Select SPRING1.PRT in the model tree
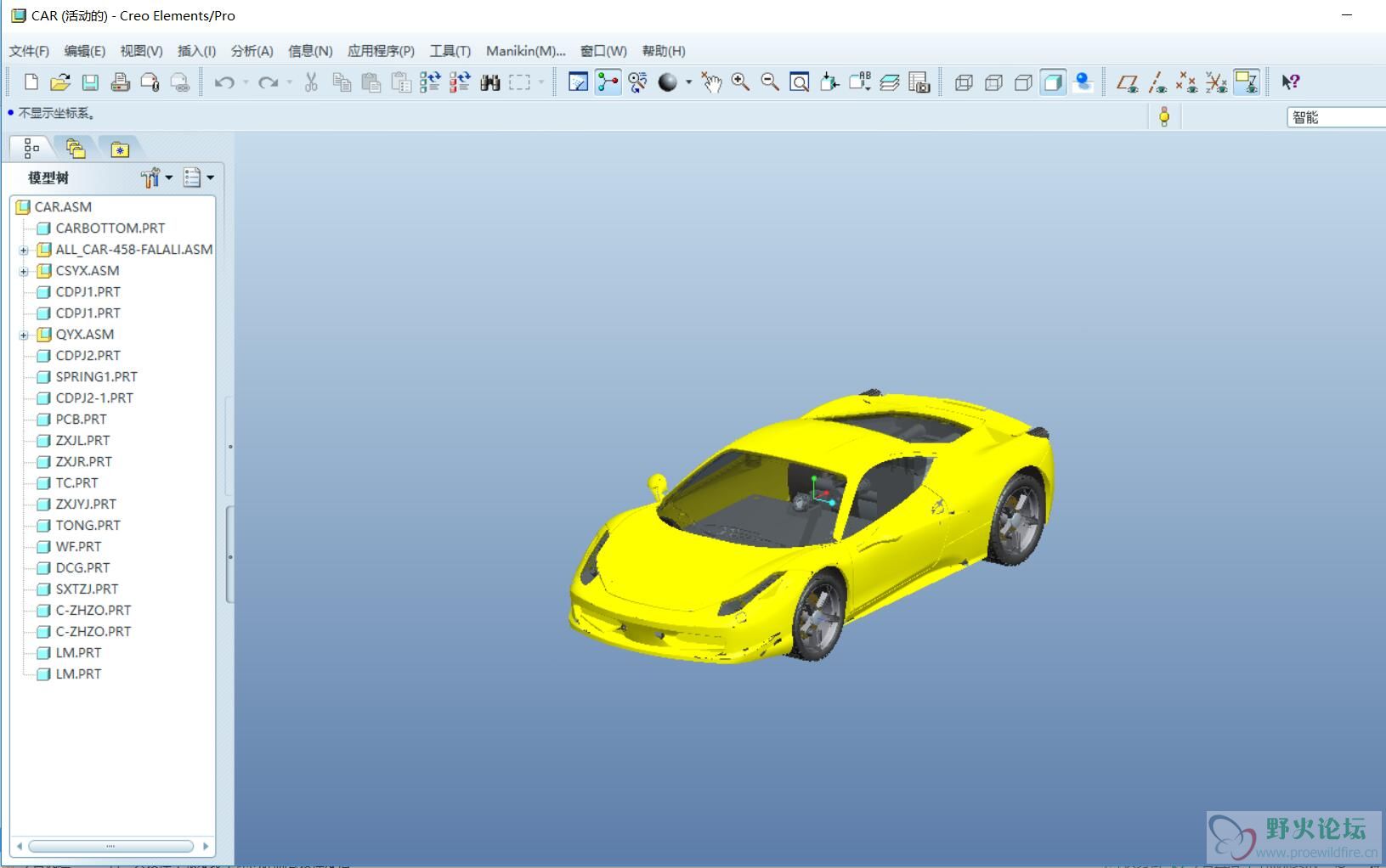 click(x=96, y=376)
